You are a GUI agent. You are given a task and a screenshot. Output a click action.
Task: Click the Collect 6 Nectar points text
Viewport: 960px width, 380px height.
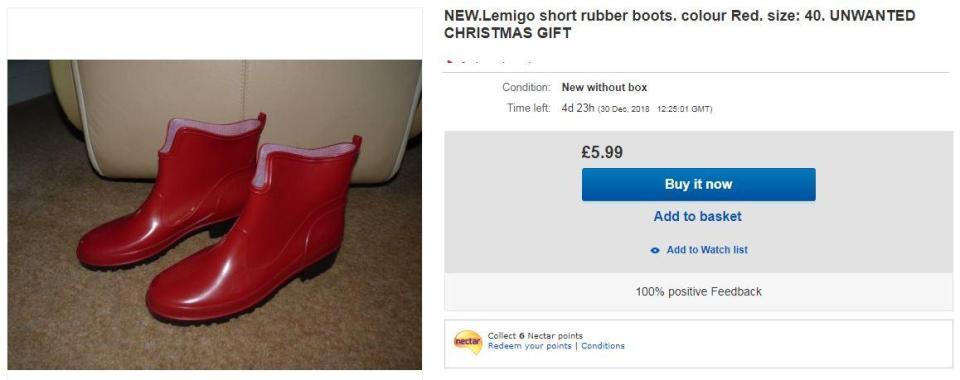pyautogui.click(x=535, y=335)
